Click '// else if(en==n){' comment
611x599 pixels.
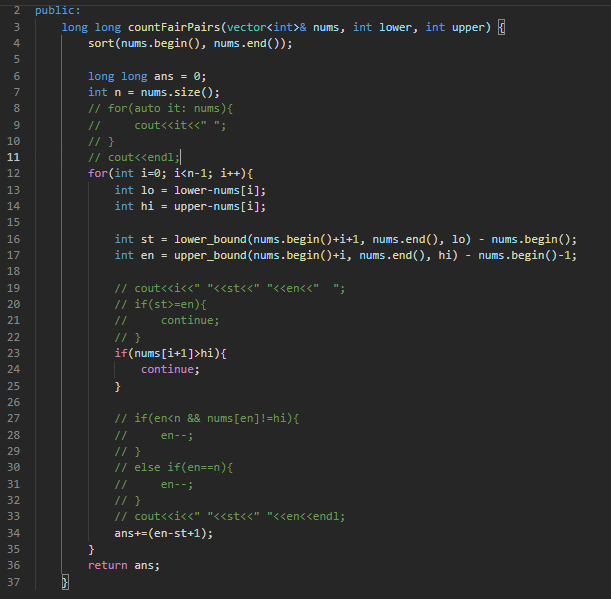click(173, 468)
